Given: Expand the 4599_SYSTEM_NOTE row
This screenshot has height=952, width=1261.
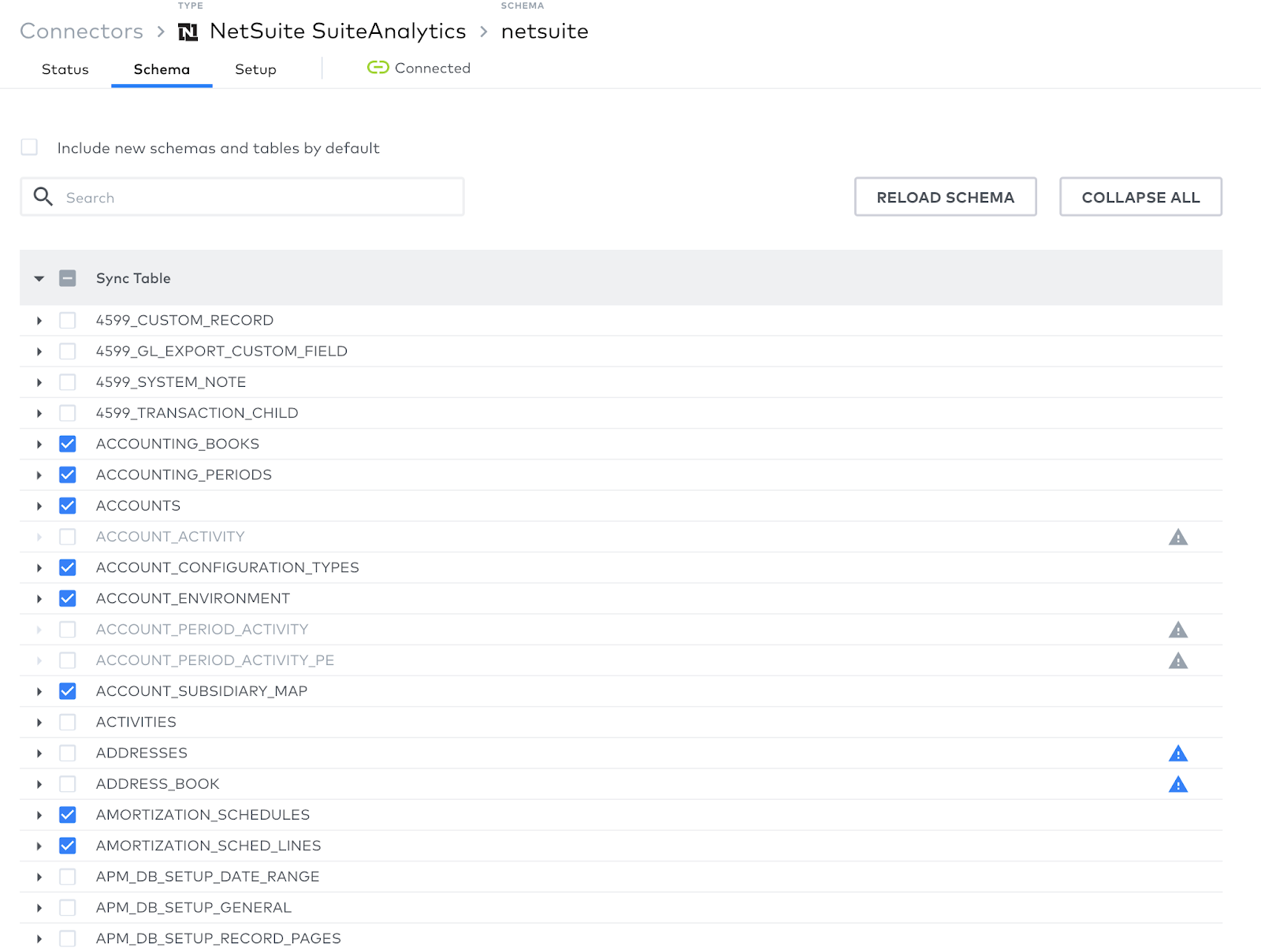Looking at the screenshot, I should pyautogui.click(x=39, y=382).
